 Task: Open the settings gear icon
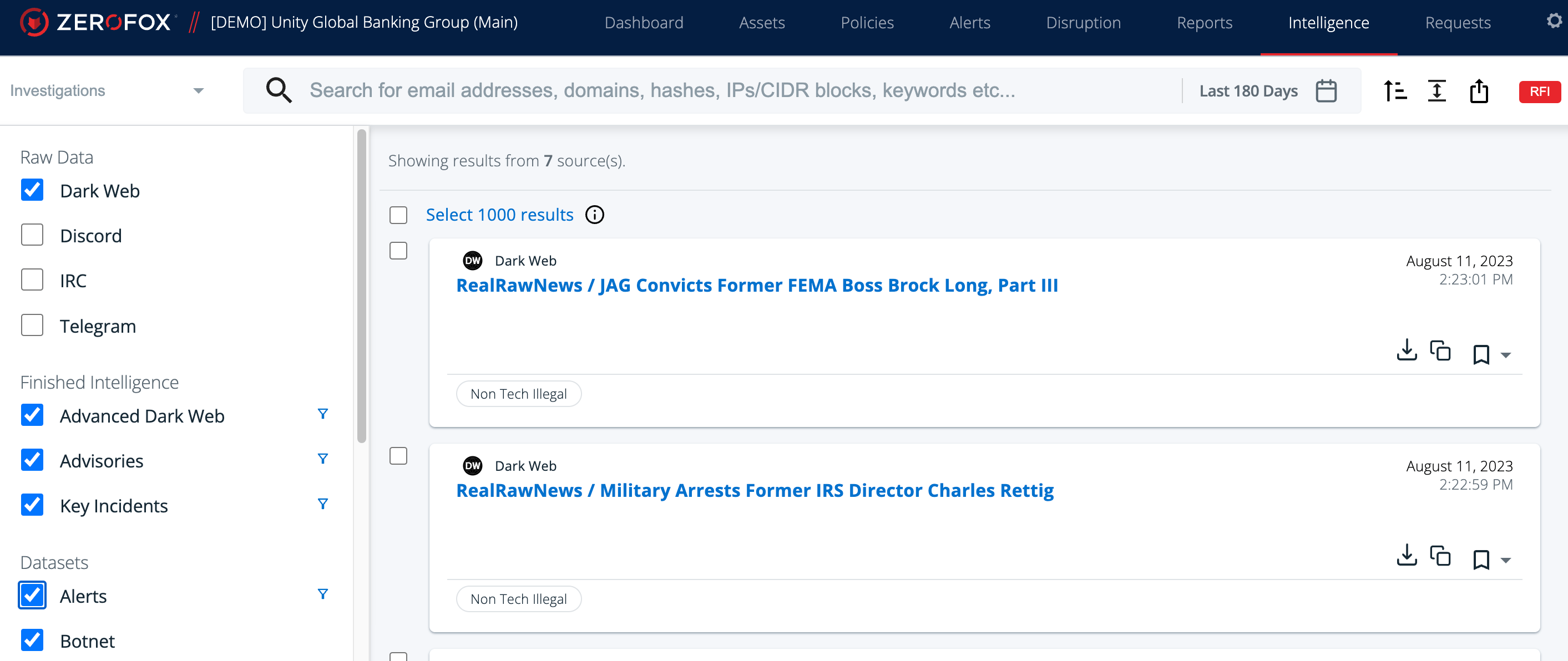pos(1554,21)
